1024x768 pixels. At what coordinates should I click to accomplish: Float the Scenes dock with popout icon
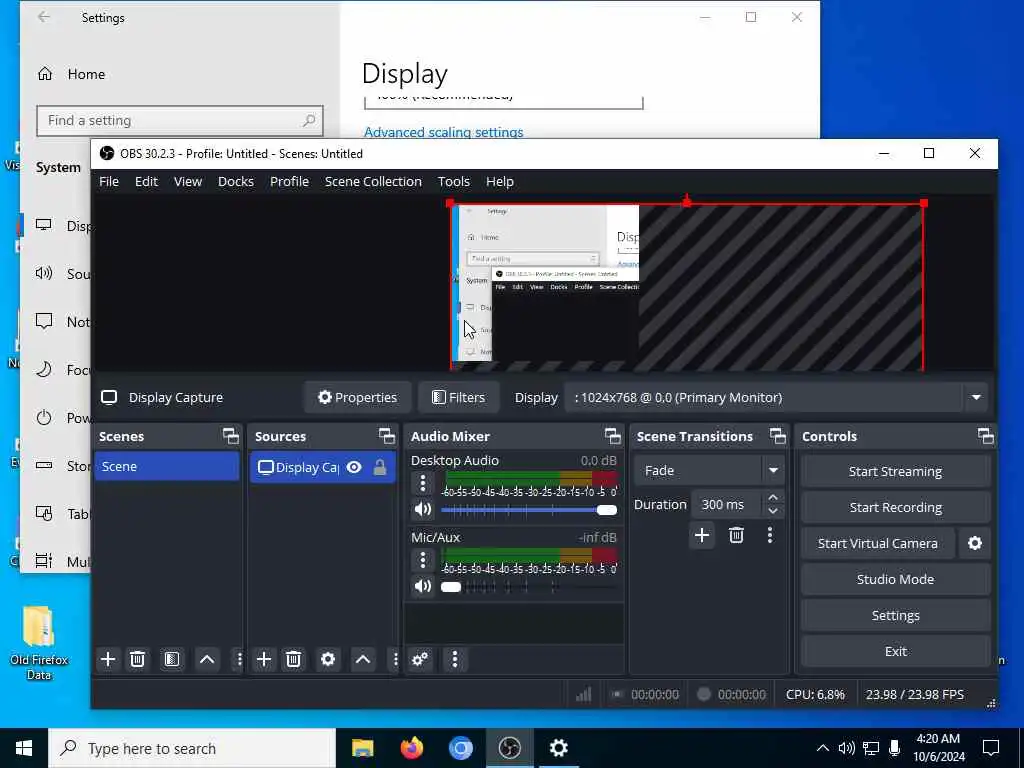[x=231, y=436]
